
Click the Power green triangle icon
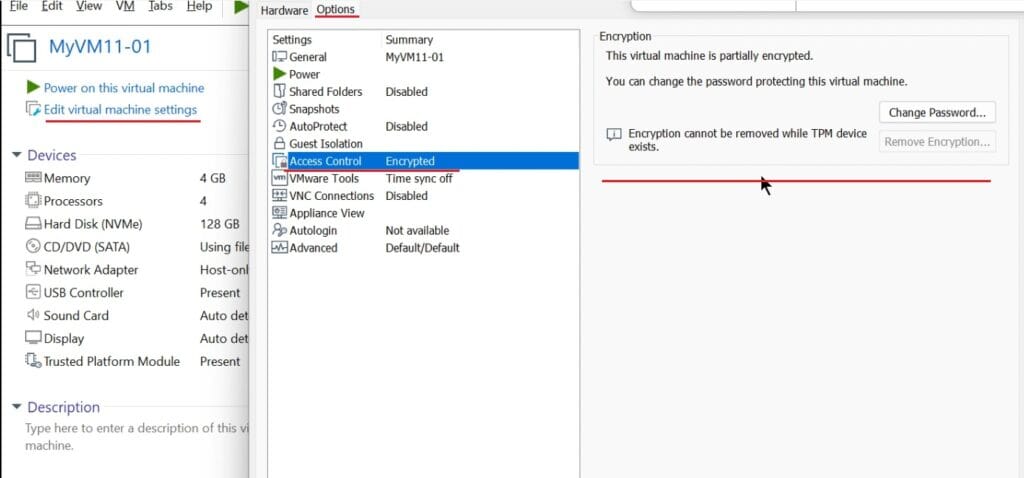point(280,74)
